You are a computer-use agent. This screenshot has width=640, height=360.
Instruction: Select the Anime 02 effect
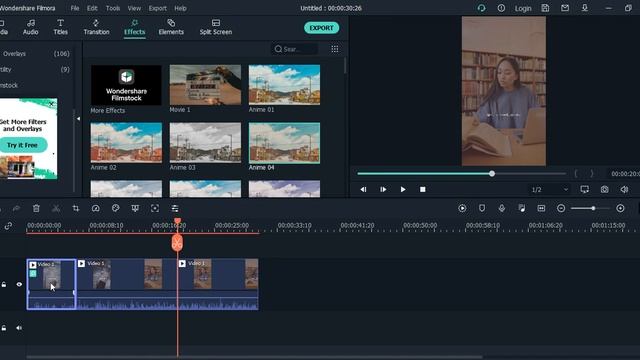coord(126,143)
